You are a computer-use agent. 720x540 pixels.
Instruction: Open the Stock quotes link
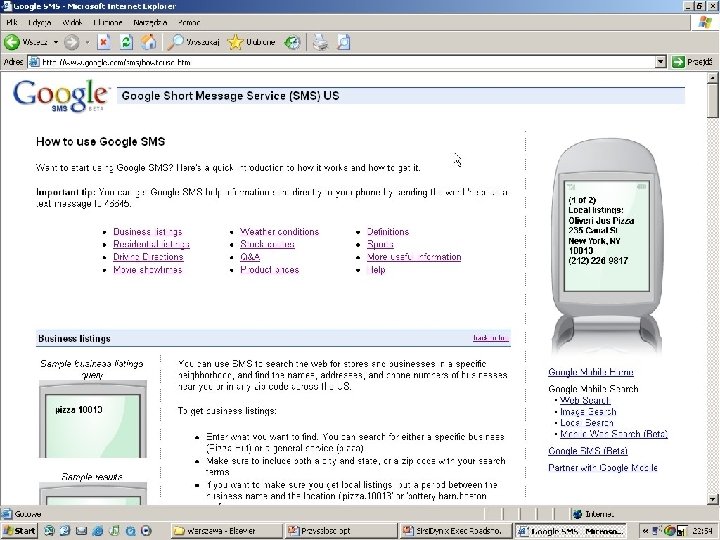pos(267,244)
